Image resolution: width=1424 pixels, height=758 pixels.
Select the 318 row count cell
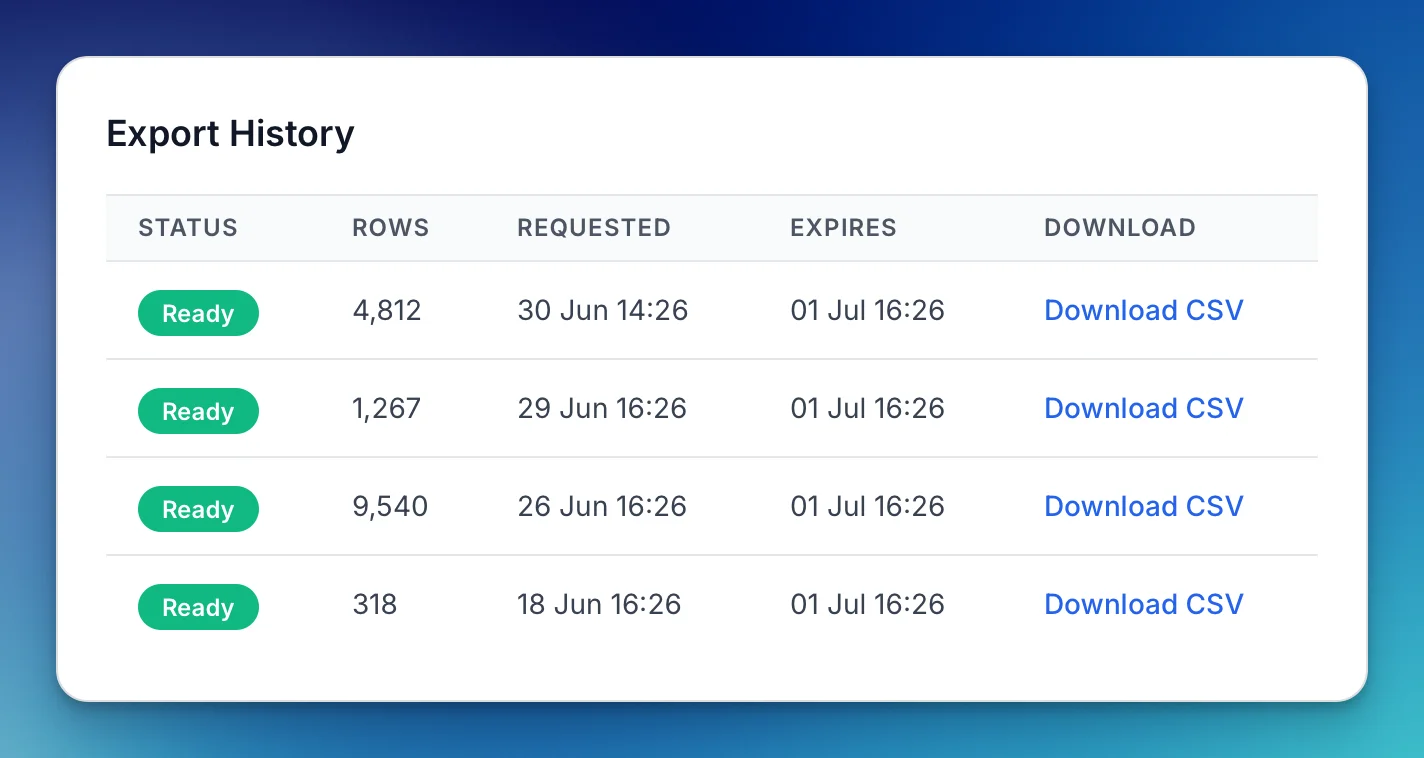pos(375,604)
